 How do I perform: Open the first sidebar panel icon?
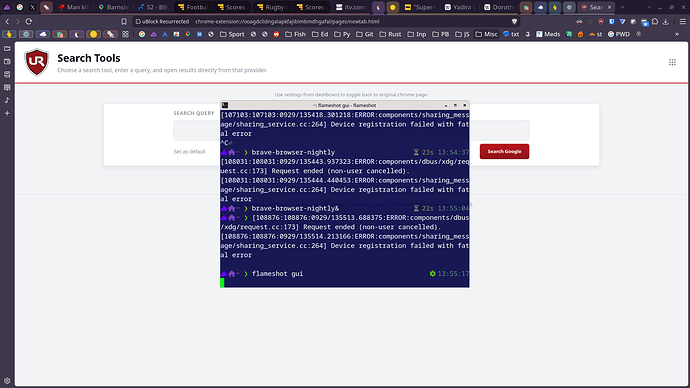[7, 48]
